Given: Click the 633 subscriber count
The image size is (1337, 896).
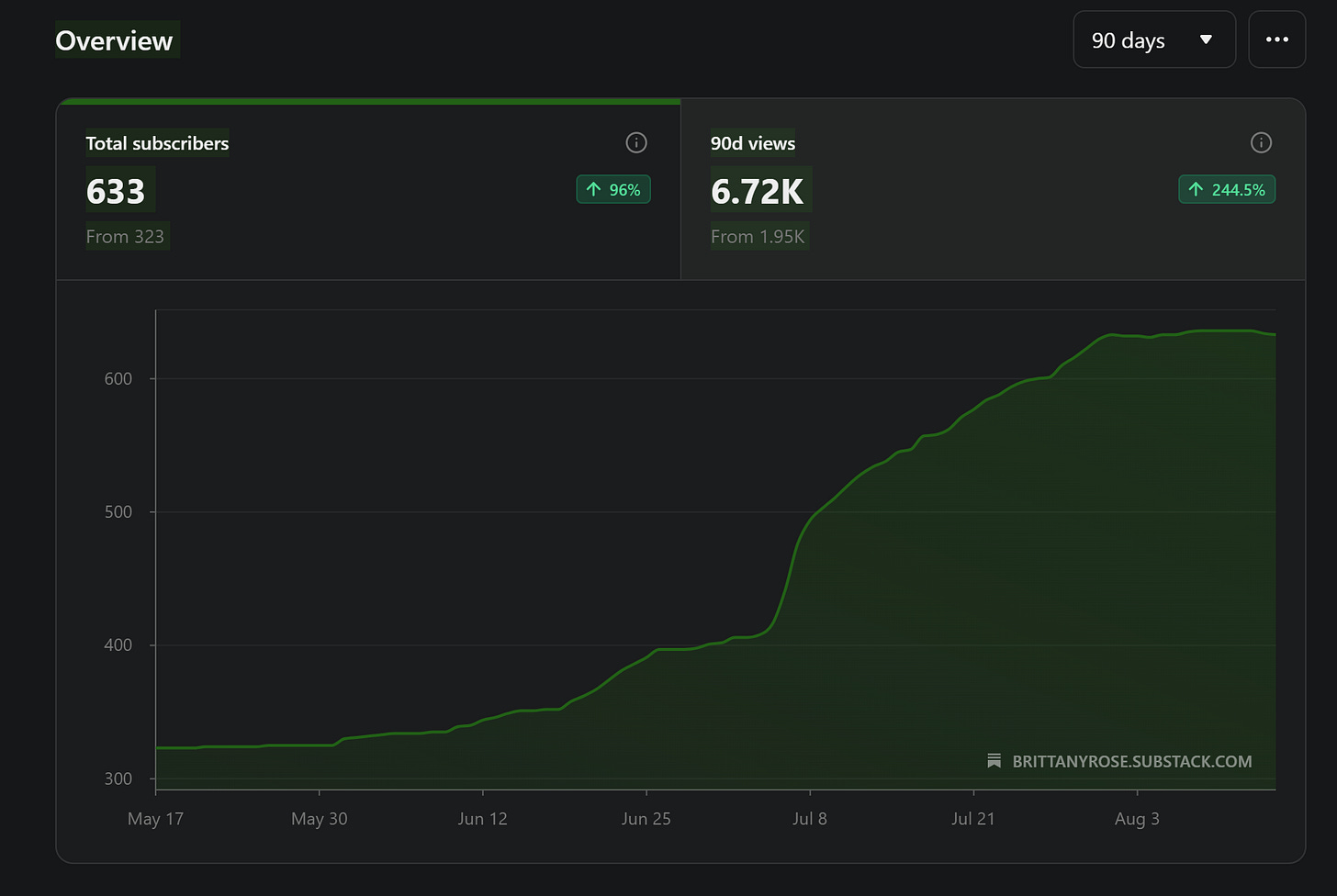Looking at the screenshot, I should (x=116, y=191).
